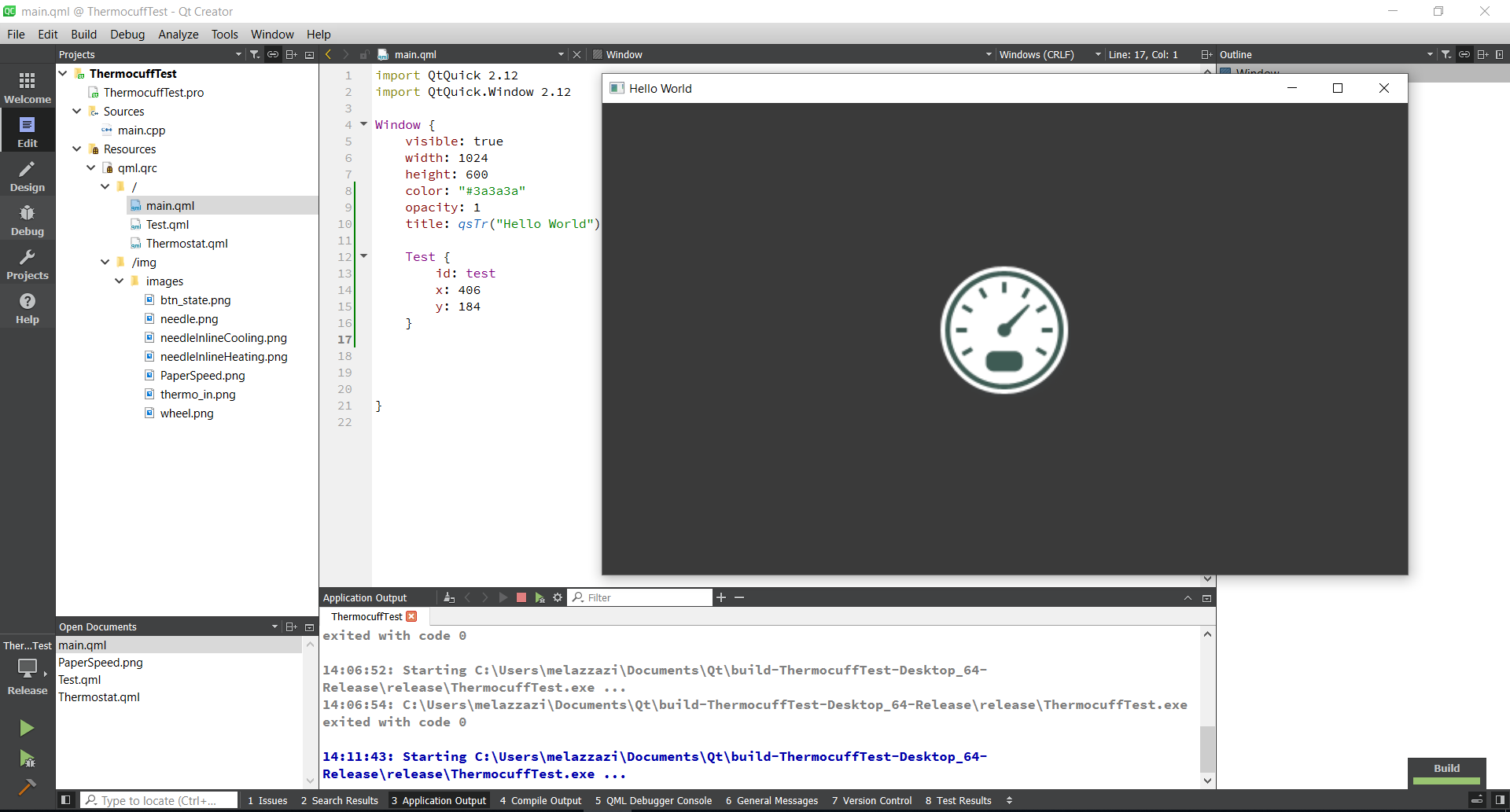Open Help mode in sidebar
This screenshot has height=812, width=1510.
pyautogui.click(x=28, y=308)
